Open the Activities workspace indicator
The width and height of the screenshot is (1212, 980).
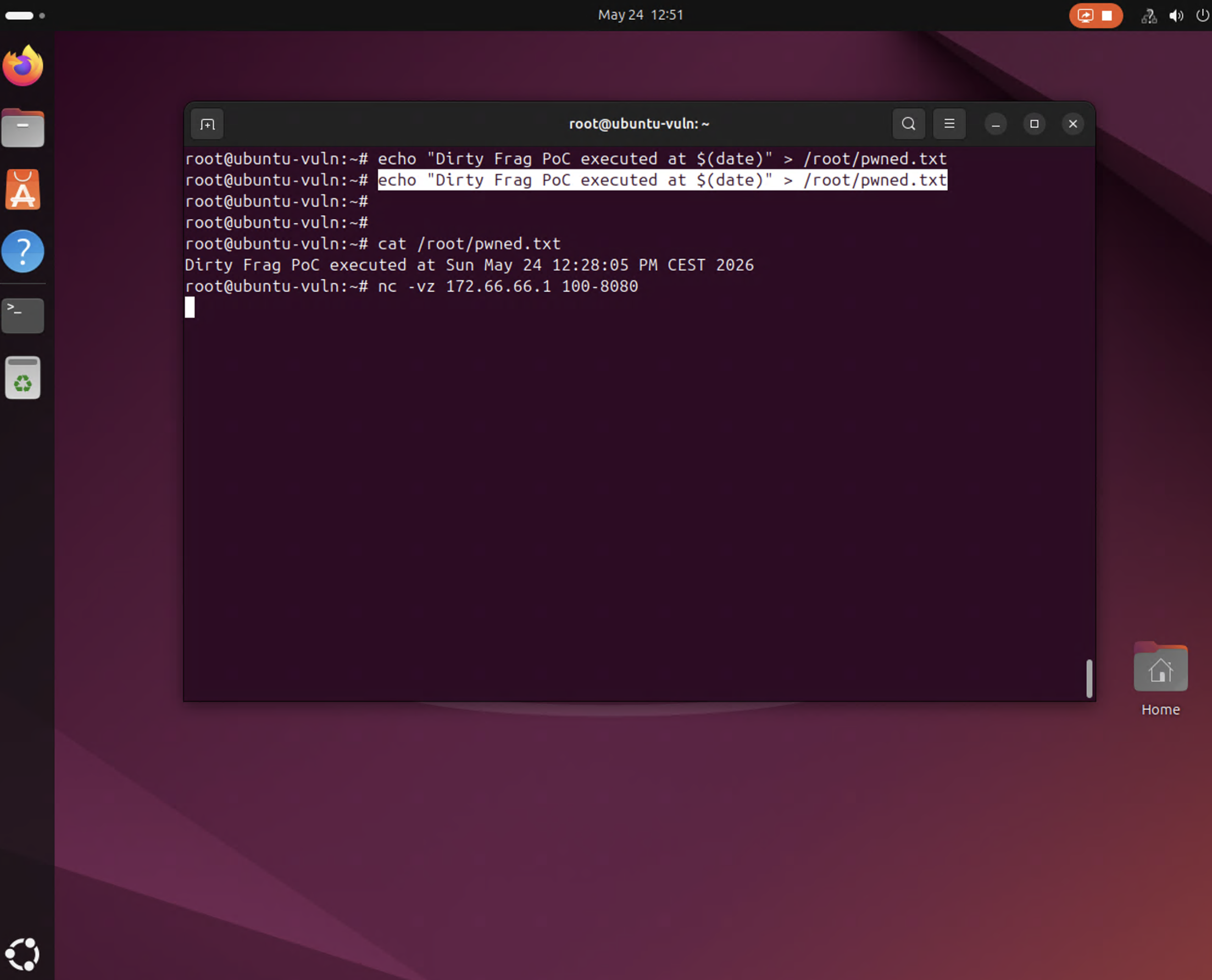[25, 15]
